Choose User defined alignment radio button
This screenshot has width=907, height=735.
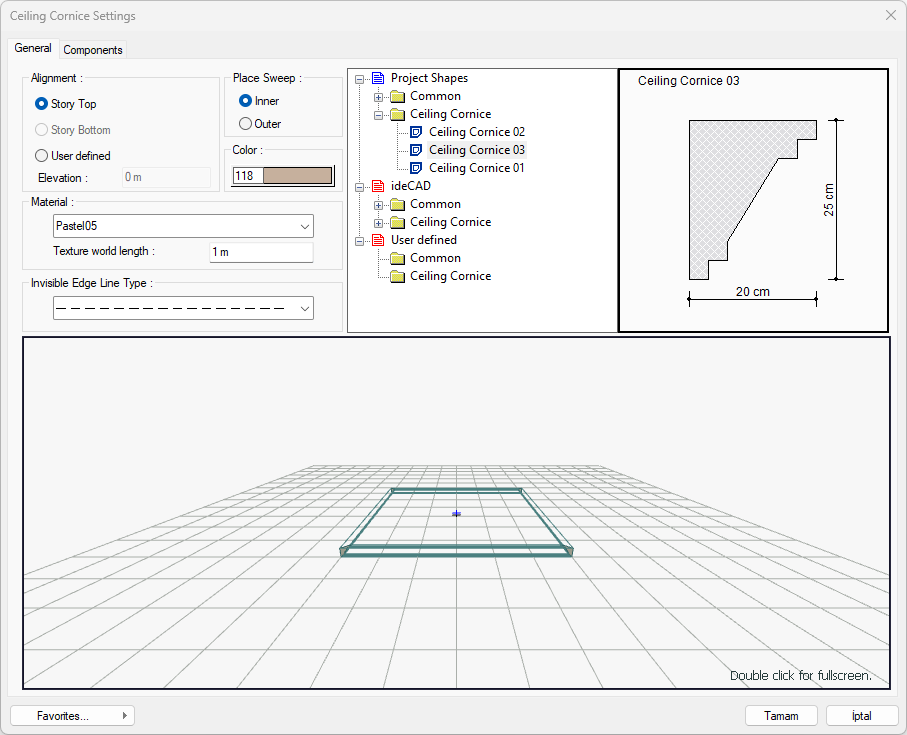point(41,156)
